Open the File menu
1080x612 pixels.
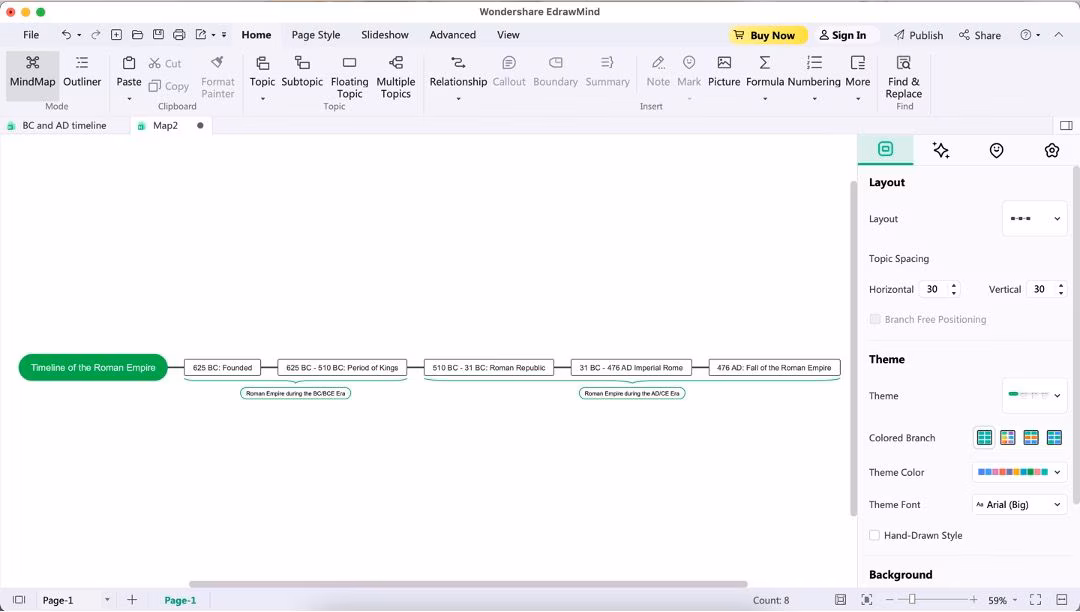point(31,35)
